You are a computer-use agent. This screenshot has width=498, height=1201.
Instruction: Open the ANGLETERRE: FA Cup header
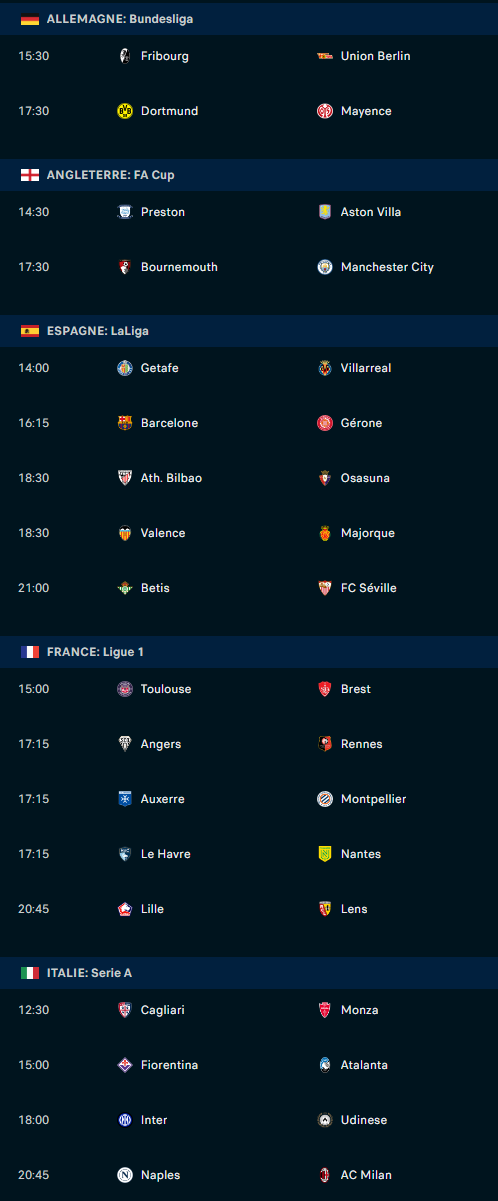point(249,175)
